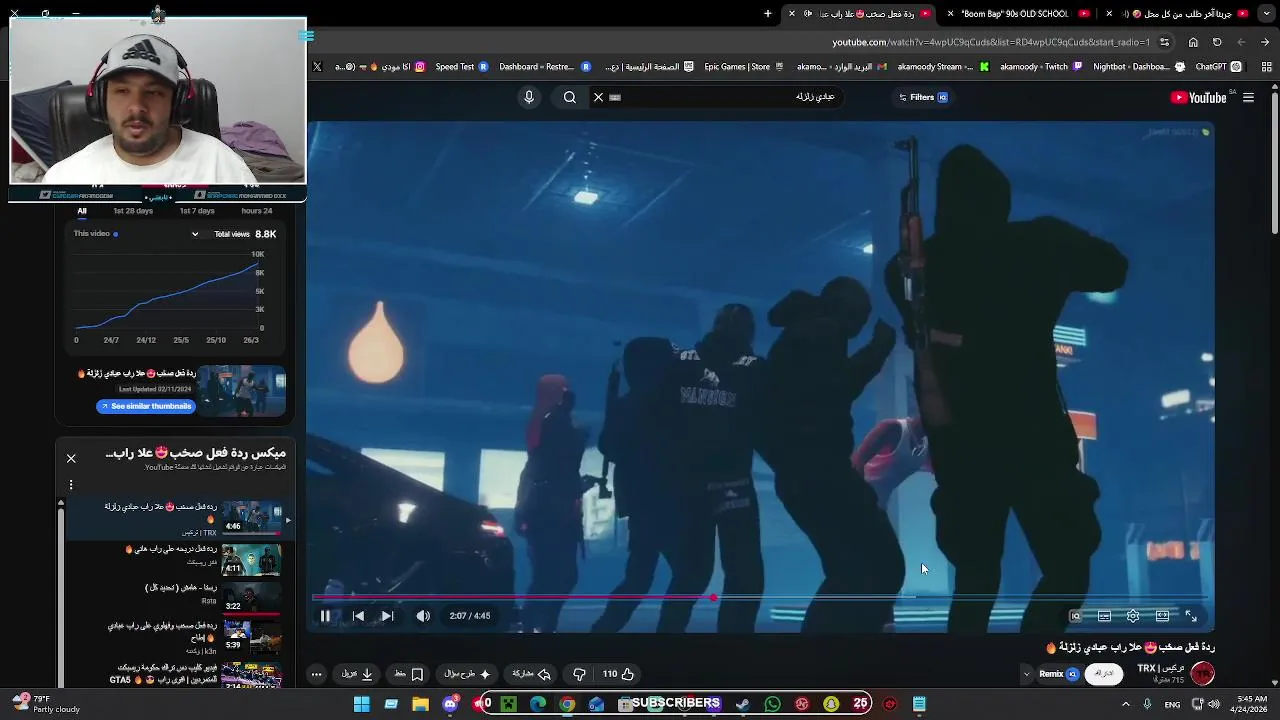Enter fullscreen mode in player

[1191, 616]
